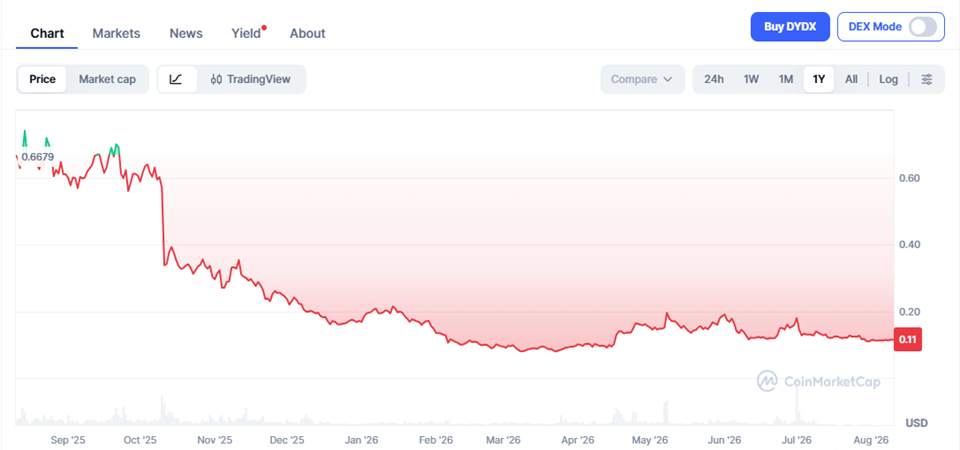Click the USD currency label
The image size is (960, 450).
(x=917, y=423)
